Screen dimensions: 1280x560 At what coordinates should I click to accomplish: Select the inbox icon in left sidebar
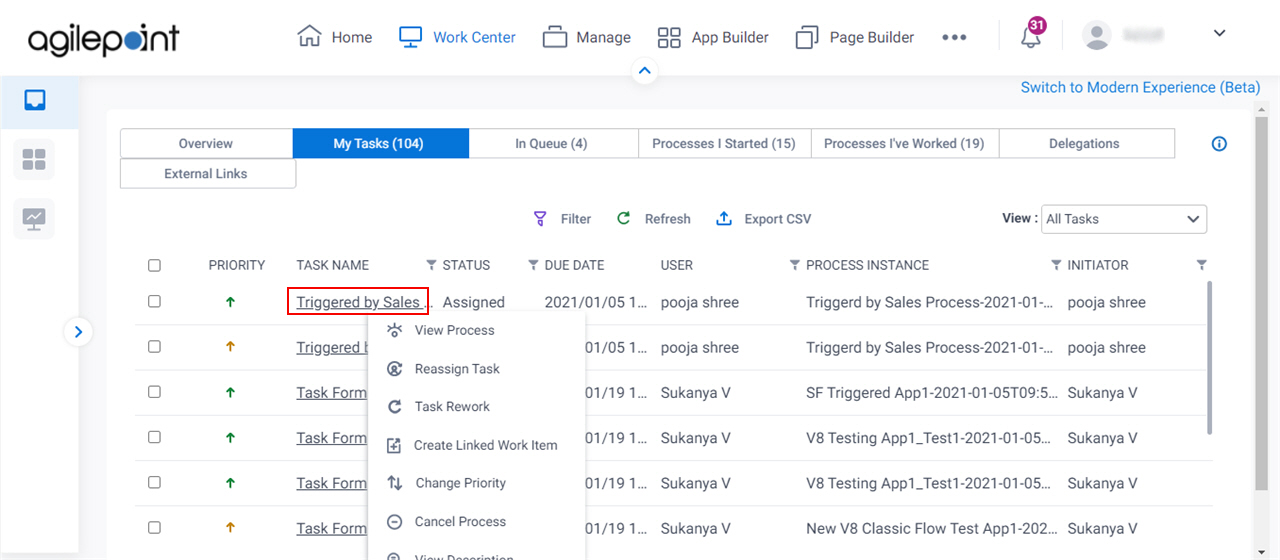[35, 101]
